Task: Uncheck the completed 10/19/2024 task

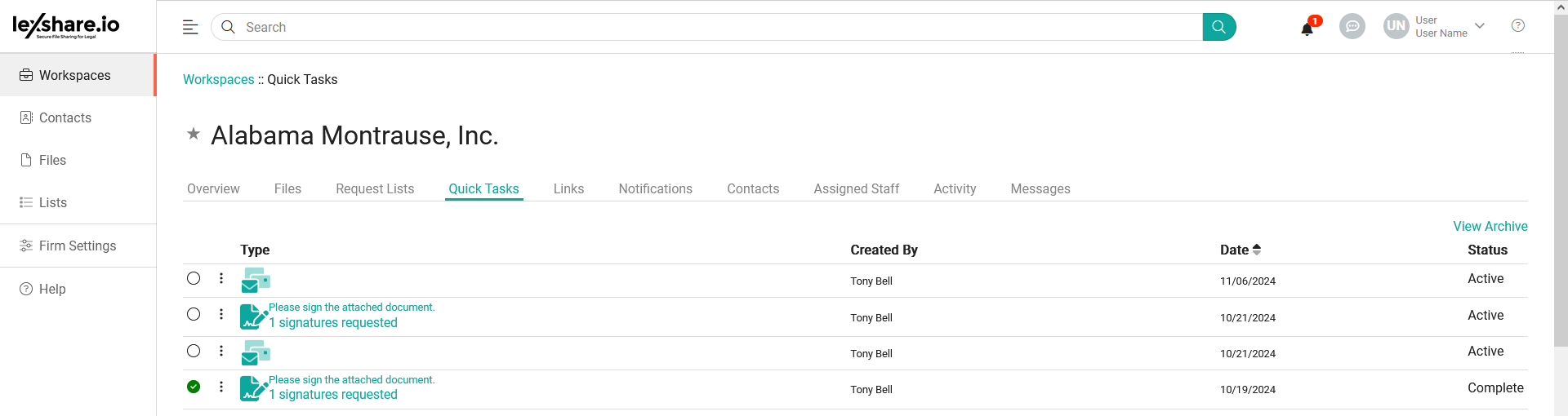Action: pos(194,387)
